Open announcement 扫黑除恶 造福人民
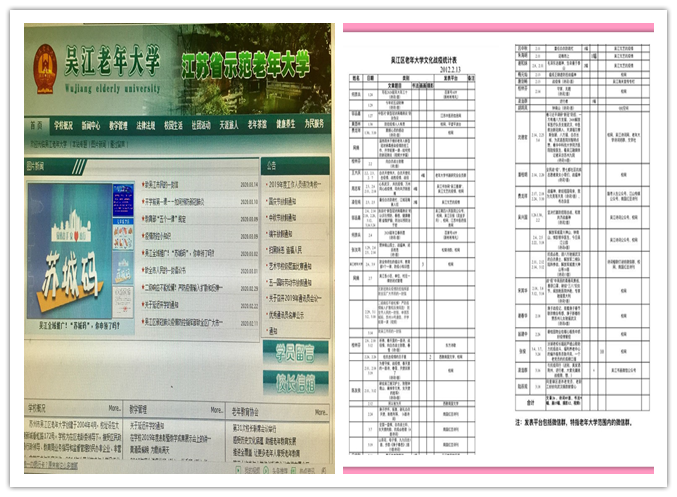Image resolution: width=677 pixels, height=497 pixels. pyautogui.click(x=285, y=250)
